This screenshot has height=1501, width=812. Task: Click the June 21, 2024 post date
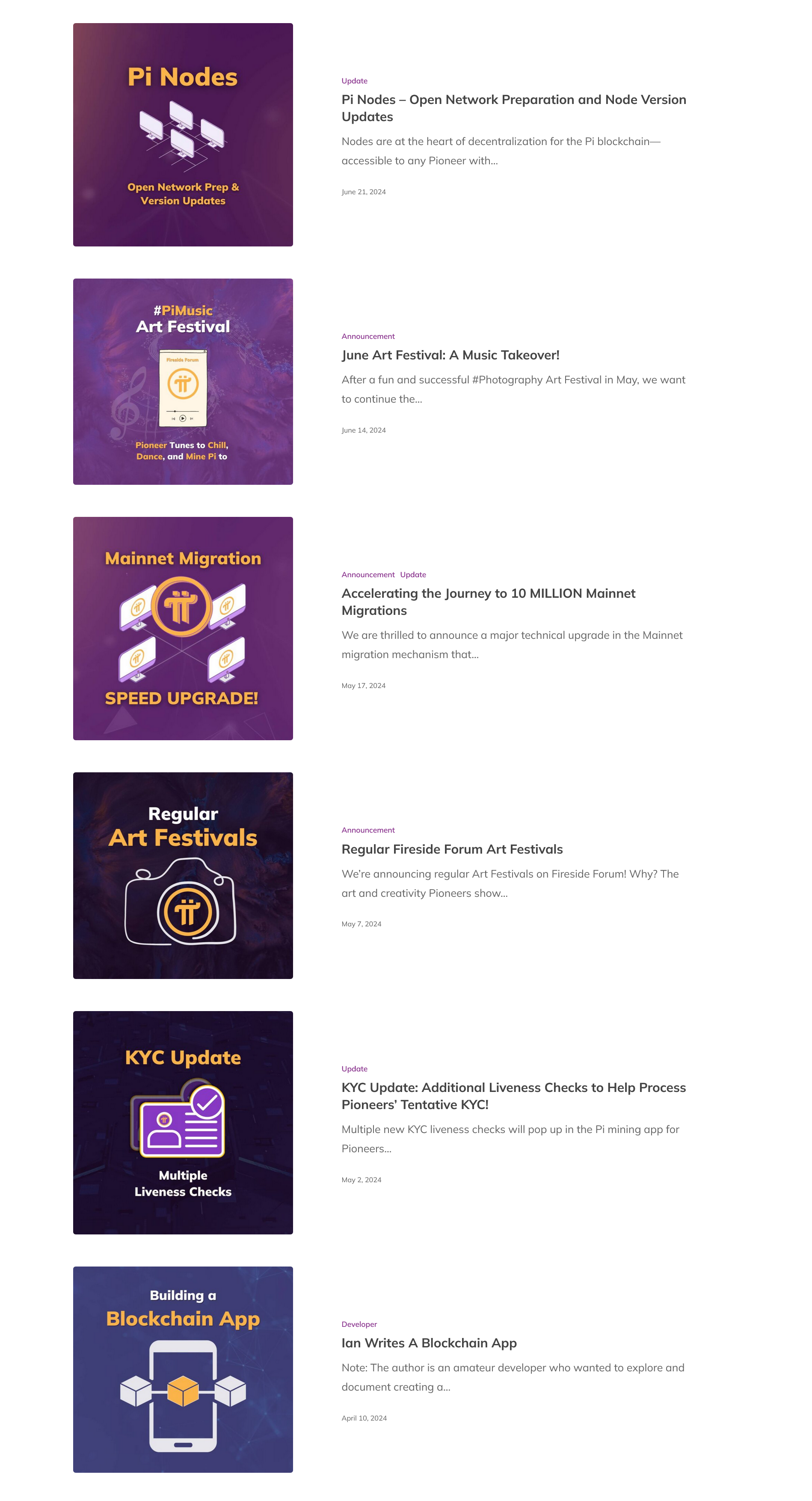click(x=364, y=192)
